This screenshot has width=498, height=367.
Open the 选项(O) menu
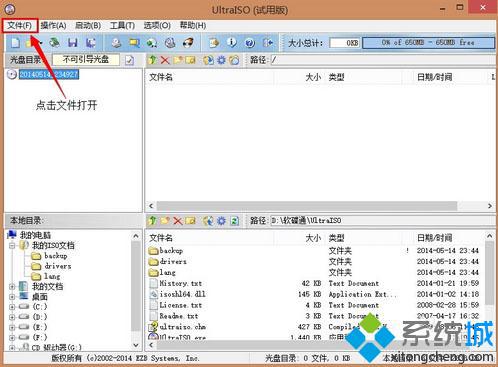157,25
